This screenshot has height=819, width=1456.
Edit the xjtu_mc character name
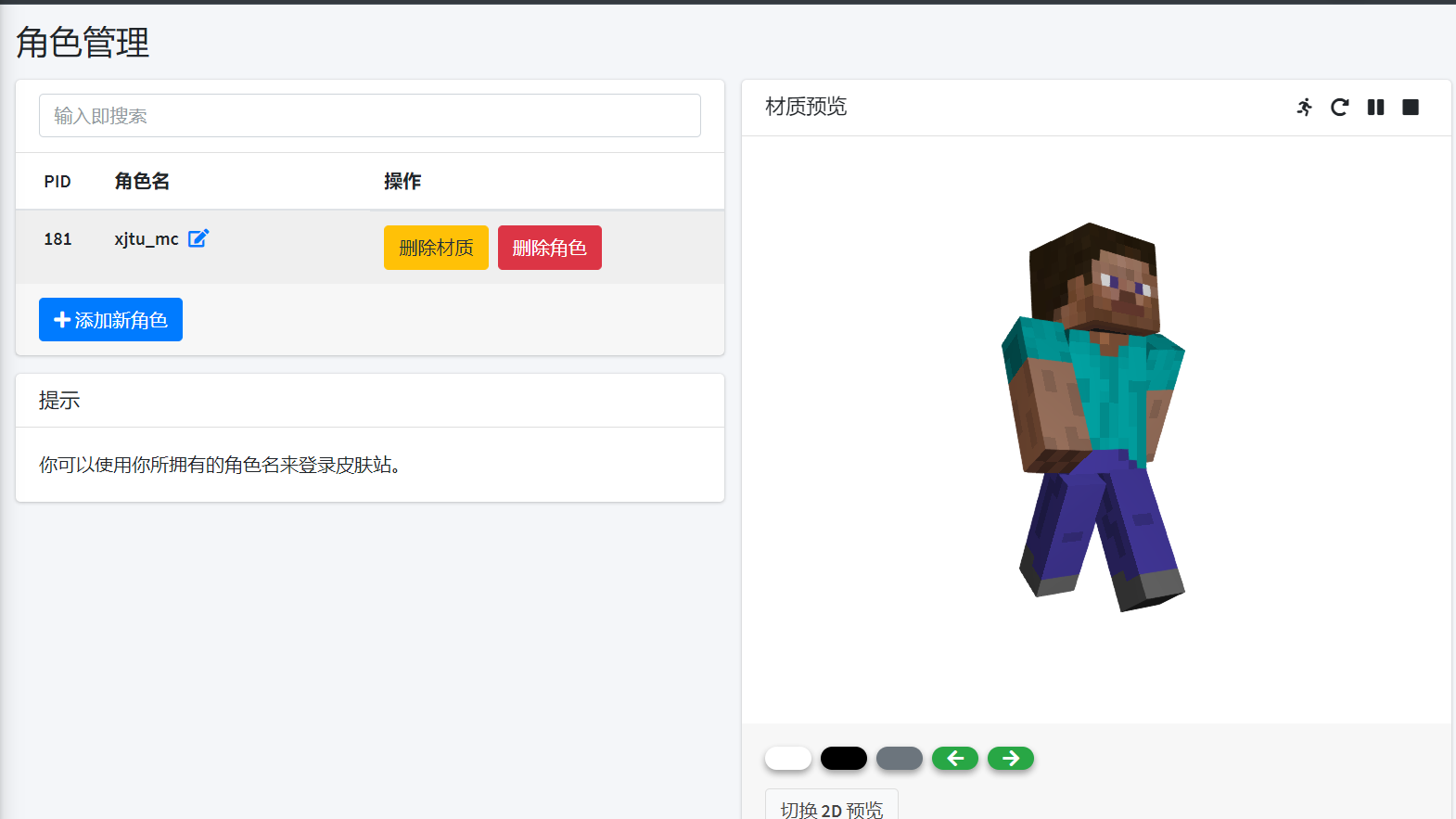coord(198,238)
